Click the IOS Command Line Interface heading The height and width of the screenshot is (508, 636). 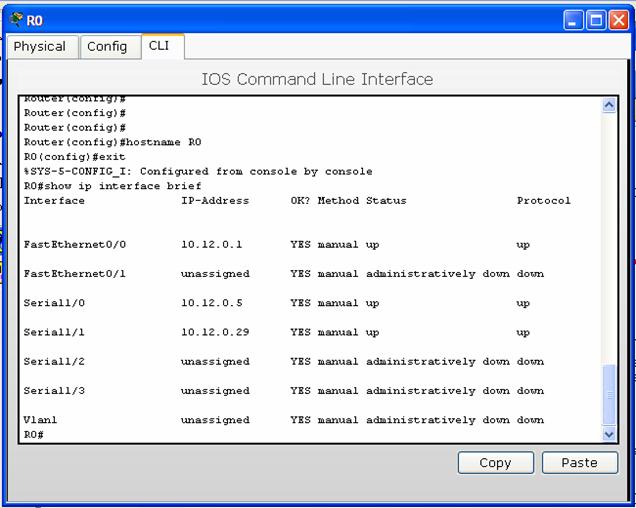pyautogui.click(x=317, y=79)
